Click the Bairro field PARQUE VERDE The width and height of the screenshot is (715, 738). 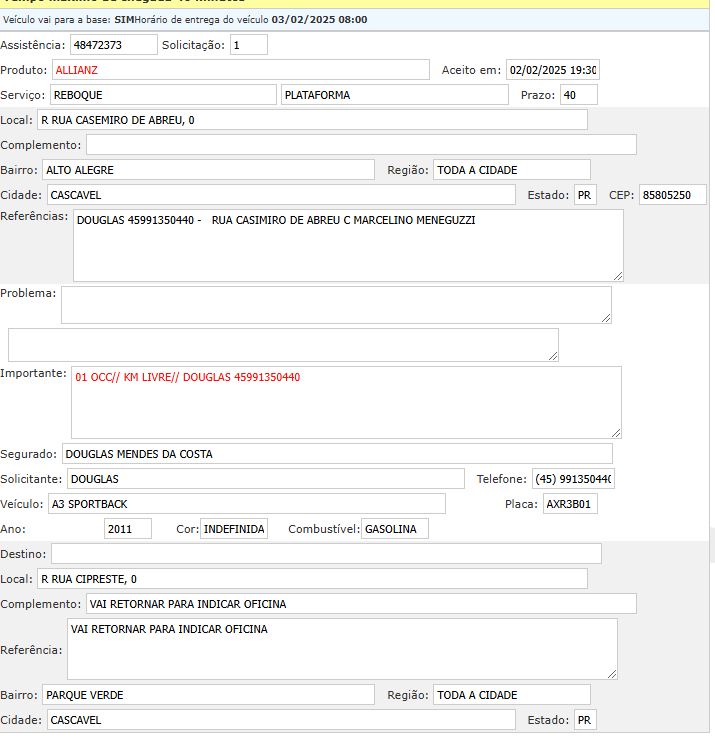click(x=209, y=694)
